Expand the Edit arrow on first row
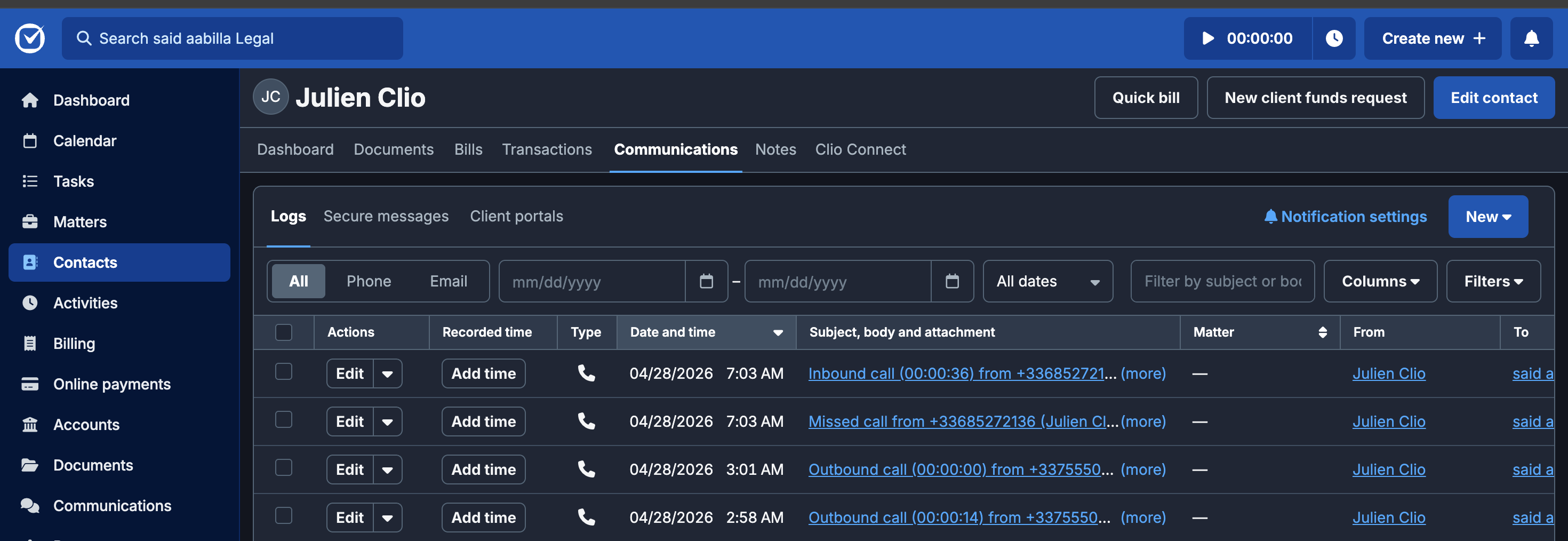The width and height of the screenshot is (1568, 541). pyautogui.click(x=388, y=373)
